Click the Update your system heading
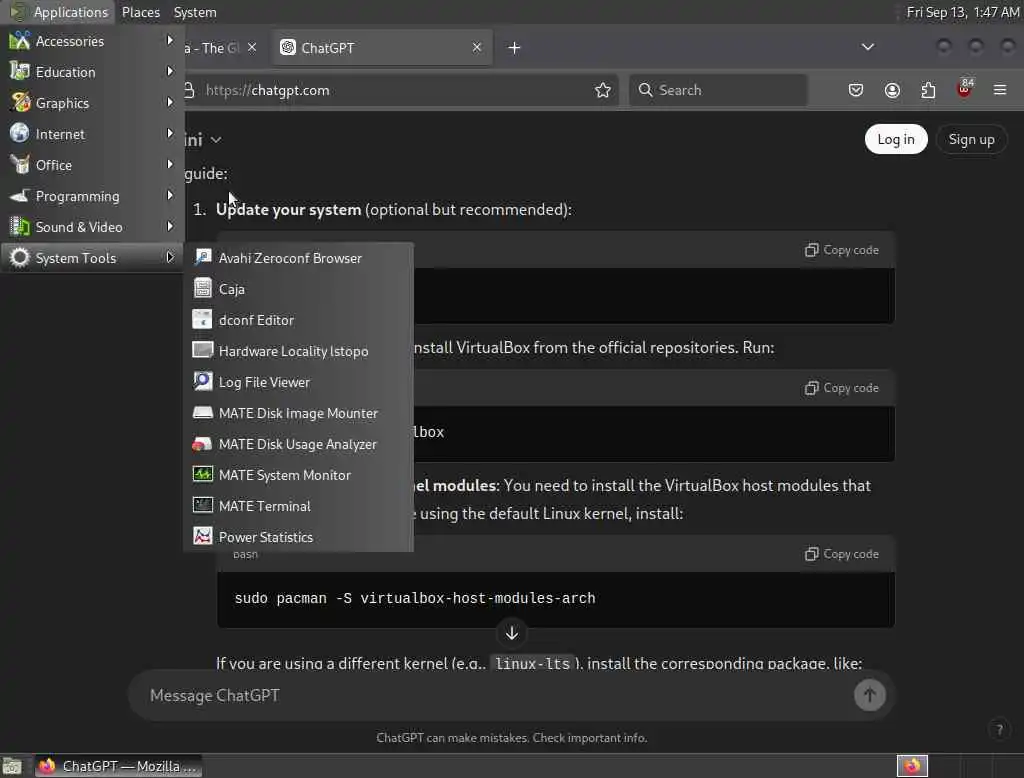The image size is (1024, 778). pos(288,210)
